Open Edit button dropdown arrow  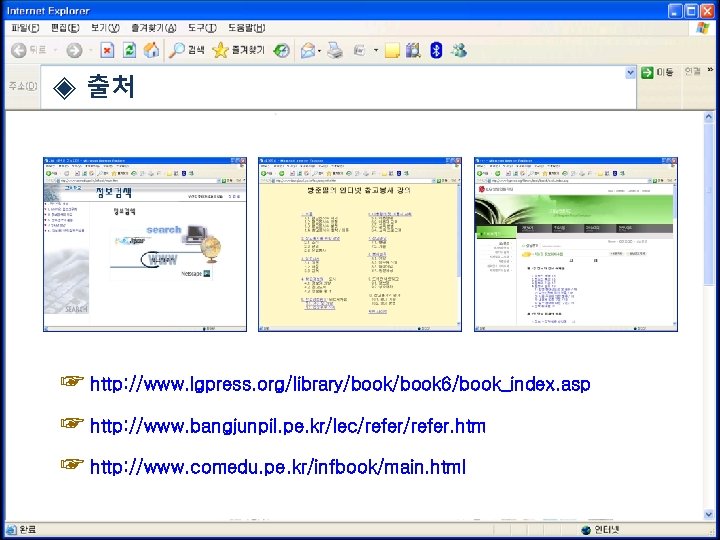coord(376,50)
